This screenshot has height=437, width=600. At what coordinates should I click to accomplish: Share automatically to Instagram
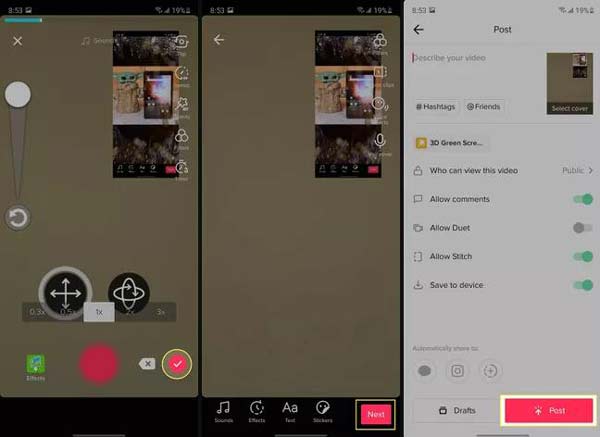(459, 369)
